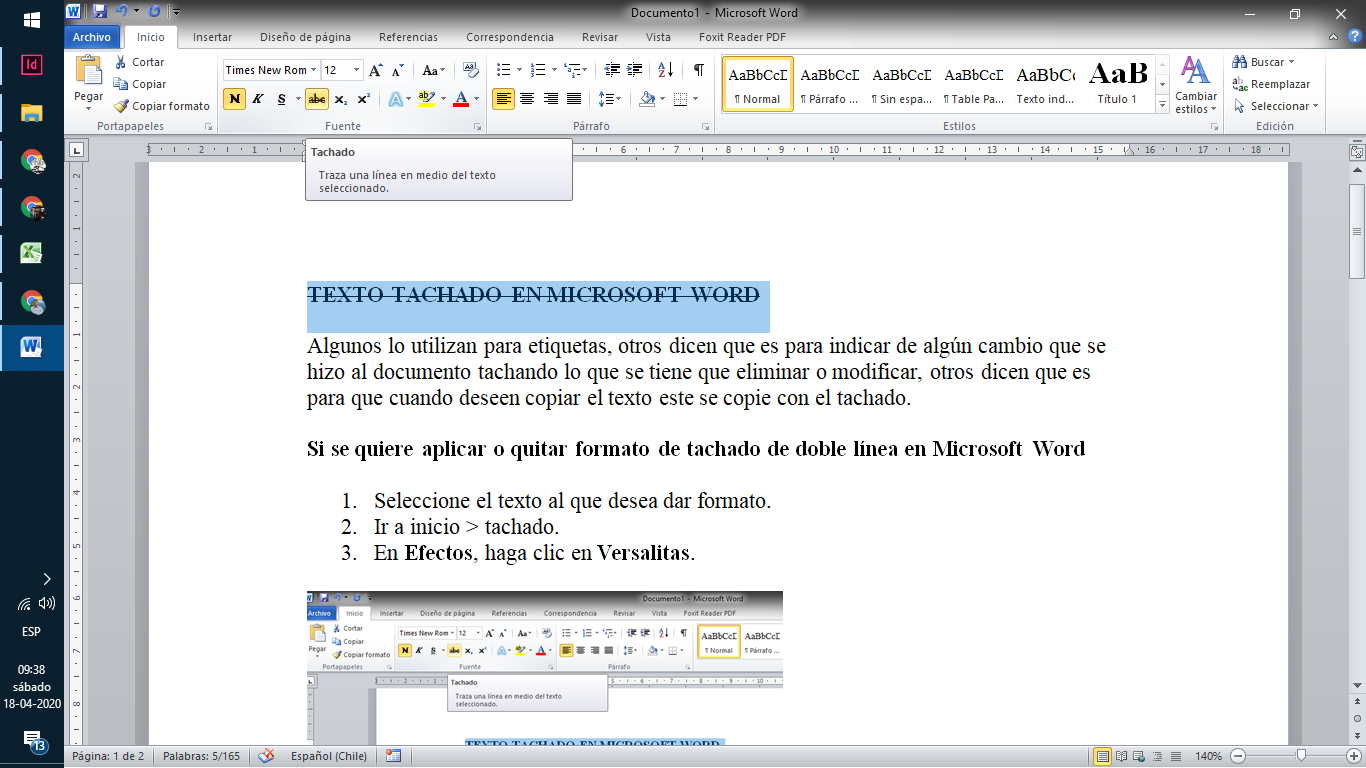Image resolution: width=1366 pixels, height=768 pixels.
Task: Click the Save icon in quick access toolbar
Action: pos(100,12)
